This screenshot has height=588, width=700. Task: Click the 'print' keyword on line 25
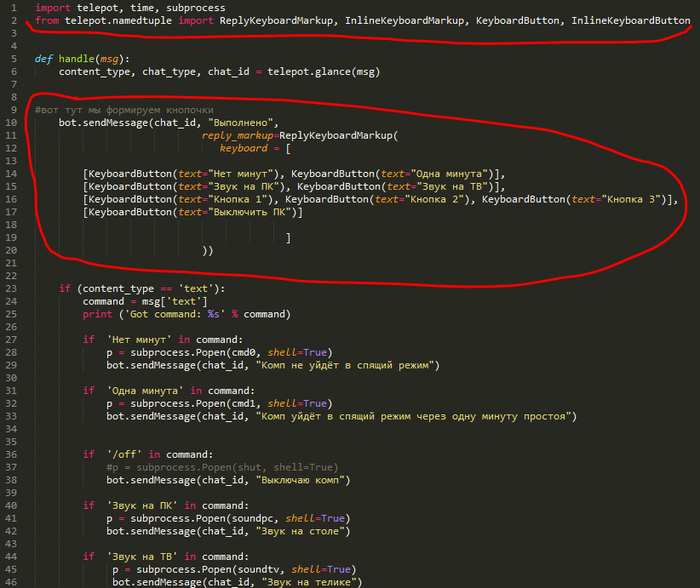coord(97,314)
